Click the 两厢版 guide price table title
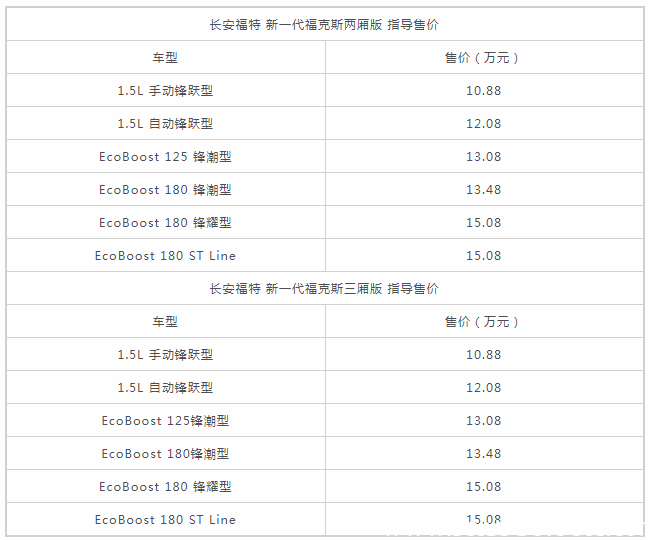Screen dimensions: 649x540 coord(324,24)
